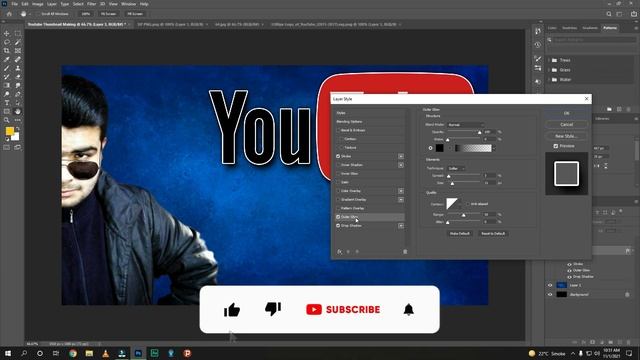640x360 pixels.
Task: Click the Reset to Default button
Action: click(x=493, y=233)
